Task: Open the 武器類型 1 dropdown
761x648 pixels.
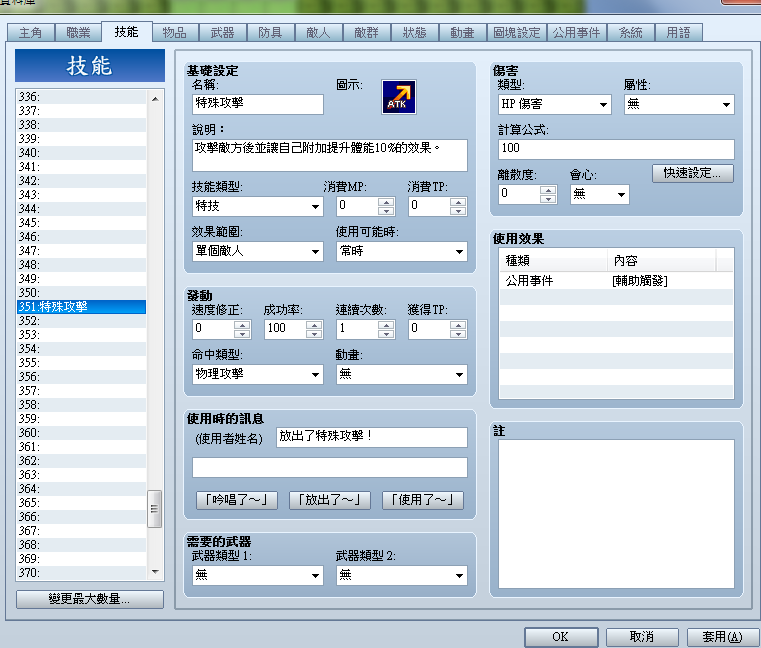Action: click(x=258, y=575)
